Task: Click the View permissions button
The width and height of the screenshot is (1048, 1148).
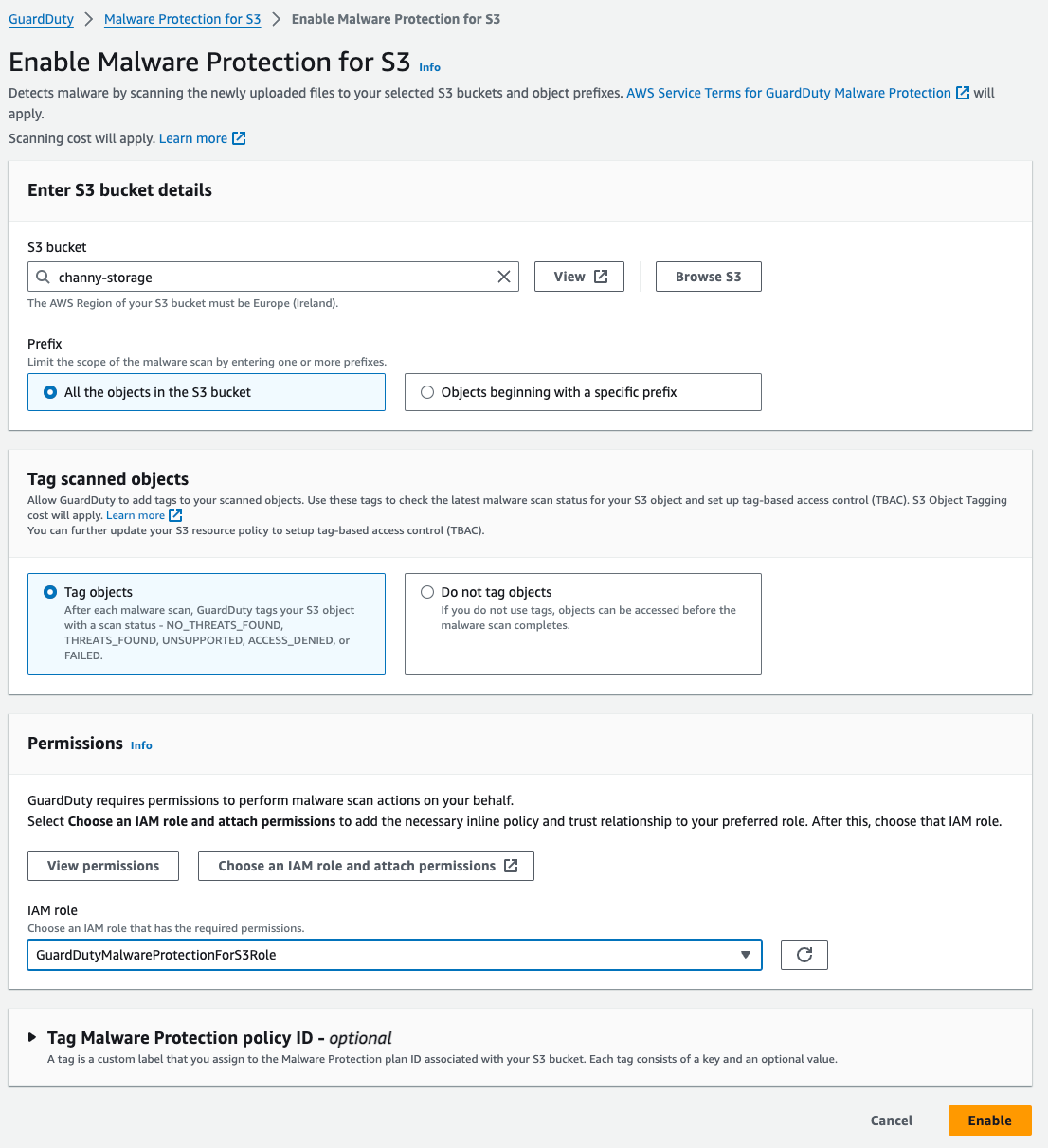Action: point(103,866)
